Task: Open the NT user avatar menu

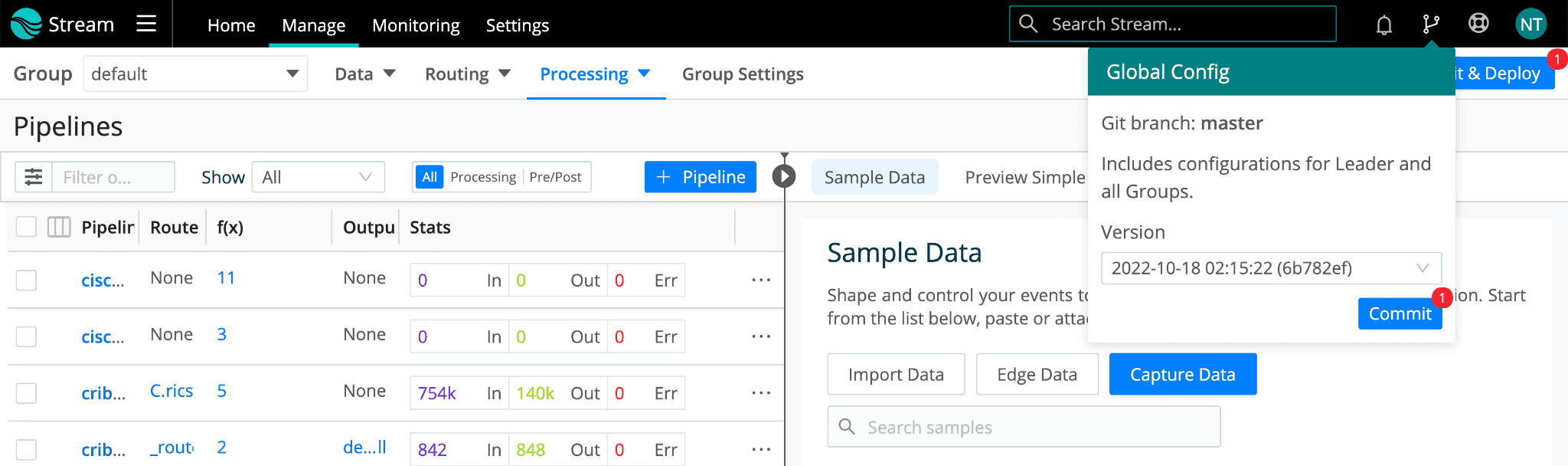Action: (x=1530, y=25)
